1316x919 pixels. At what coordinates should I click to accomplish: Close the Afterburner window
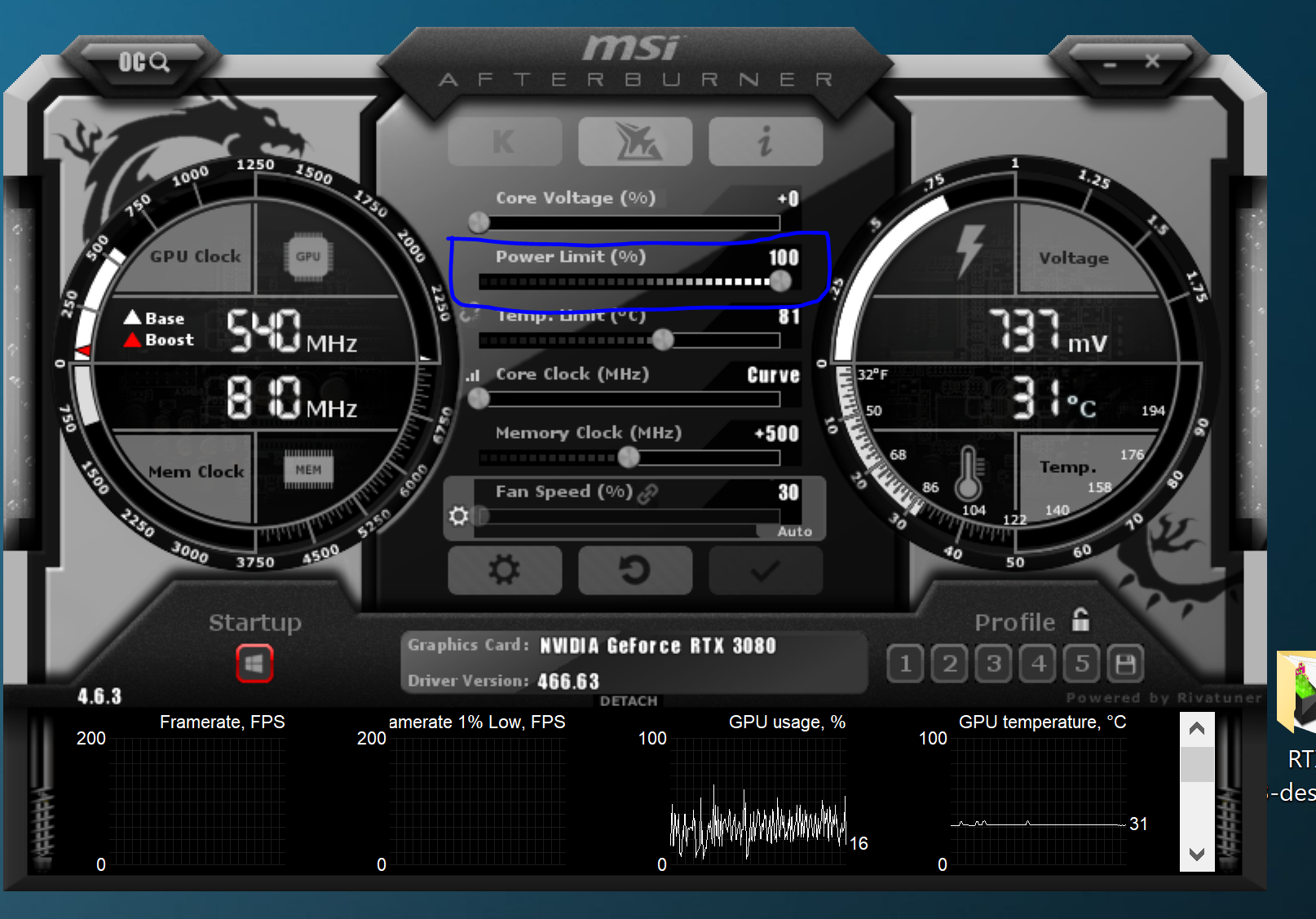(x=1152, y=61)
